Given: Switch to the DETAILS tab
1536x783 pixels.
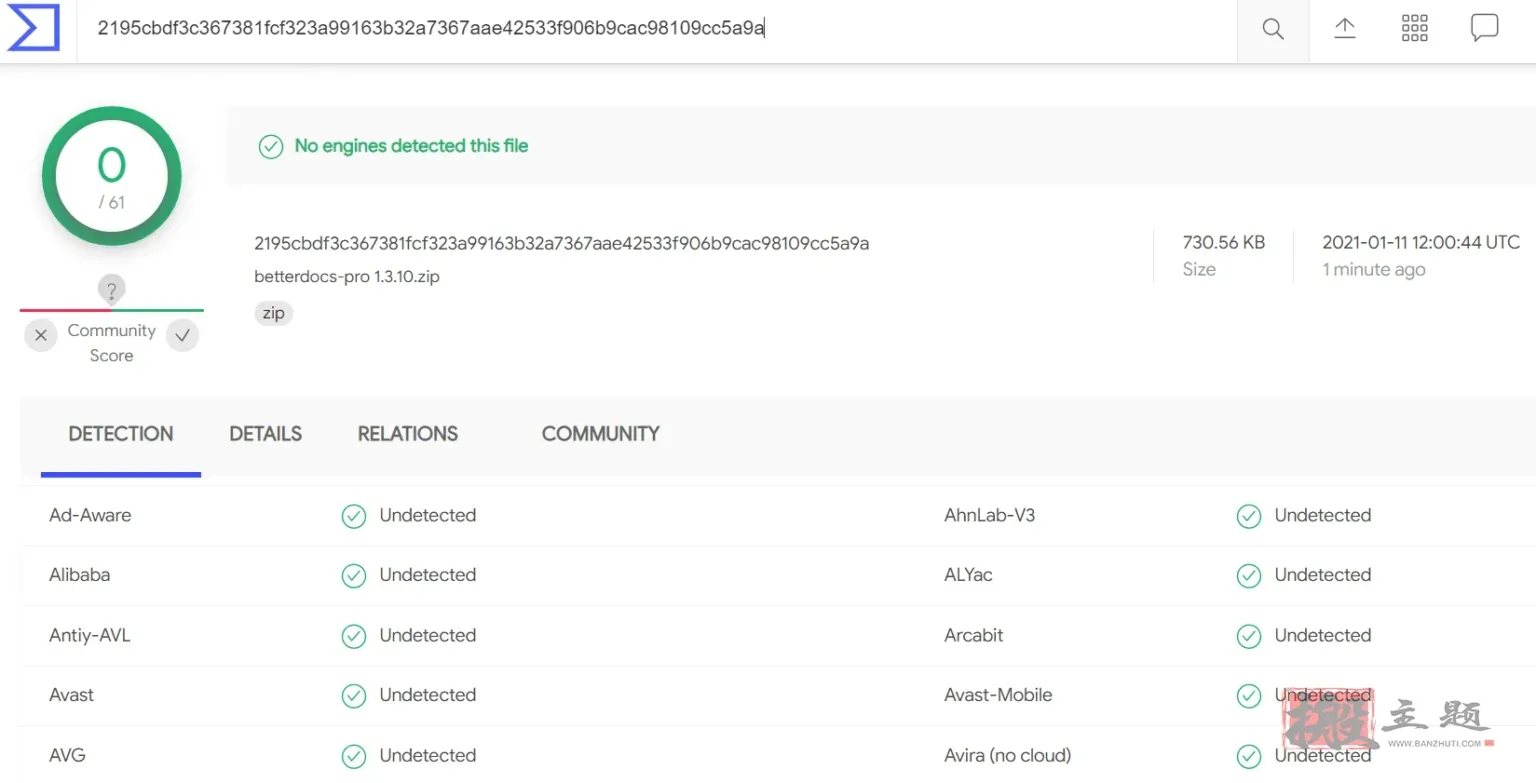Looking at the screenshot, I should tap(266, 434).
